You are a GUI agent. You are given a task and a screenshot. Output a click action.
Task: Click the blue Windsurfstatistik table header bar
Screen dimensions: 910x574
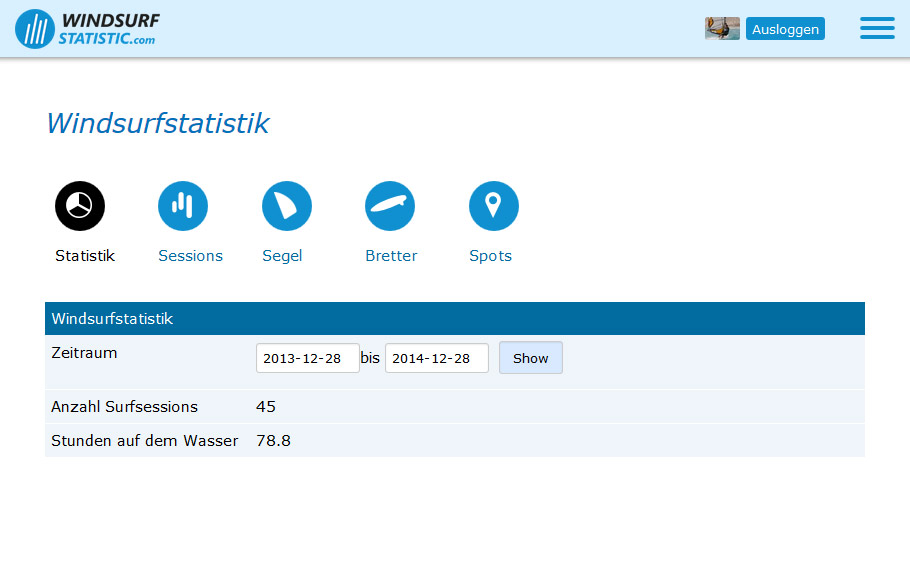[x=454, y=319]
